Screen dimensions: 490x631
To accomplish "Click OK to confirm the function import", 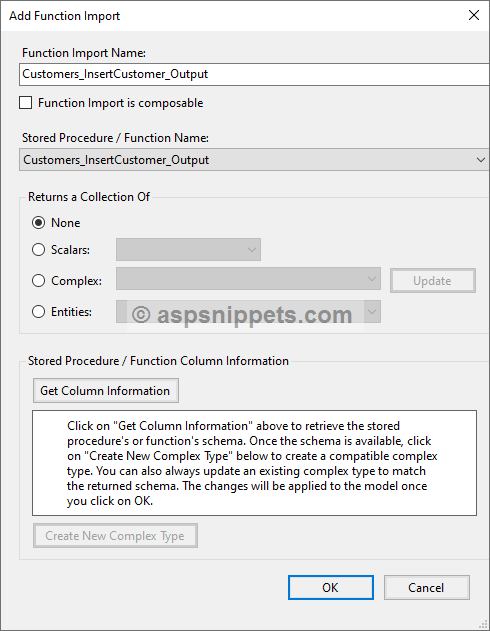I will point(331,588).
